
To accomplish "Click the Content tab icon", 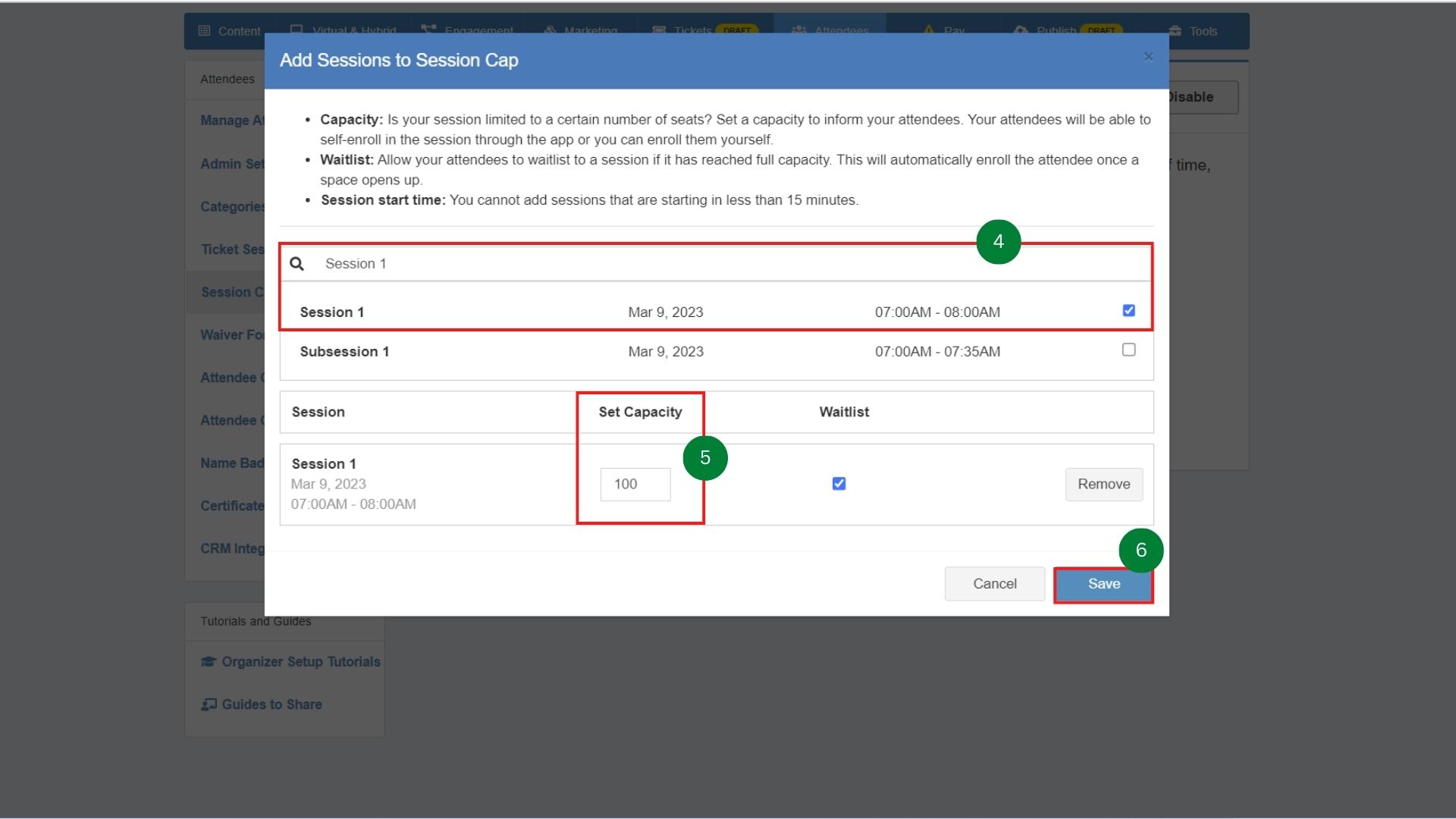I will coord(204,31).
